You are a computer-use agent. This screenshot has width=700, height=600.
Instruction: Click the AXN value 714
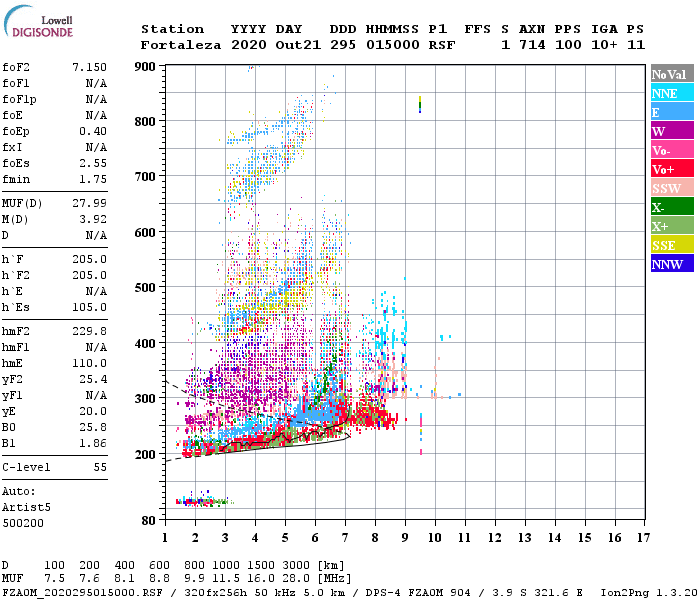(533, 45)
